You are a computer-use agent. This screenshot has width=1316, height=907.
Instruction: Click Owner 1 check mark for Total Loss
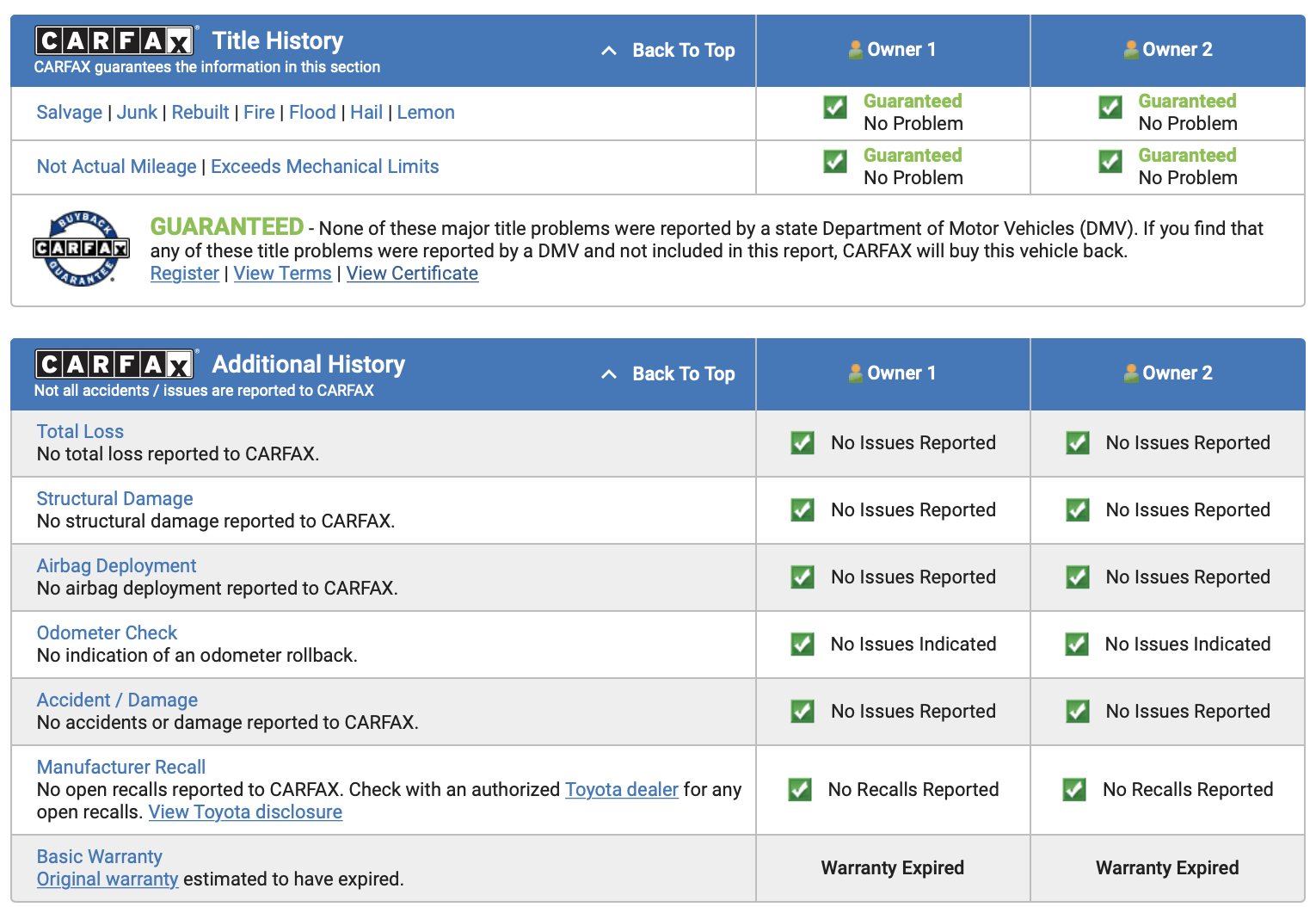pos(803,443)
